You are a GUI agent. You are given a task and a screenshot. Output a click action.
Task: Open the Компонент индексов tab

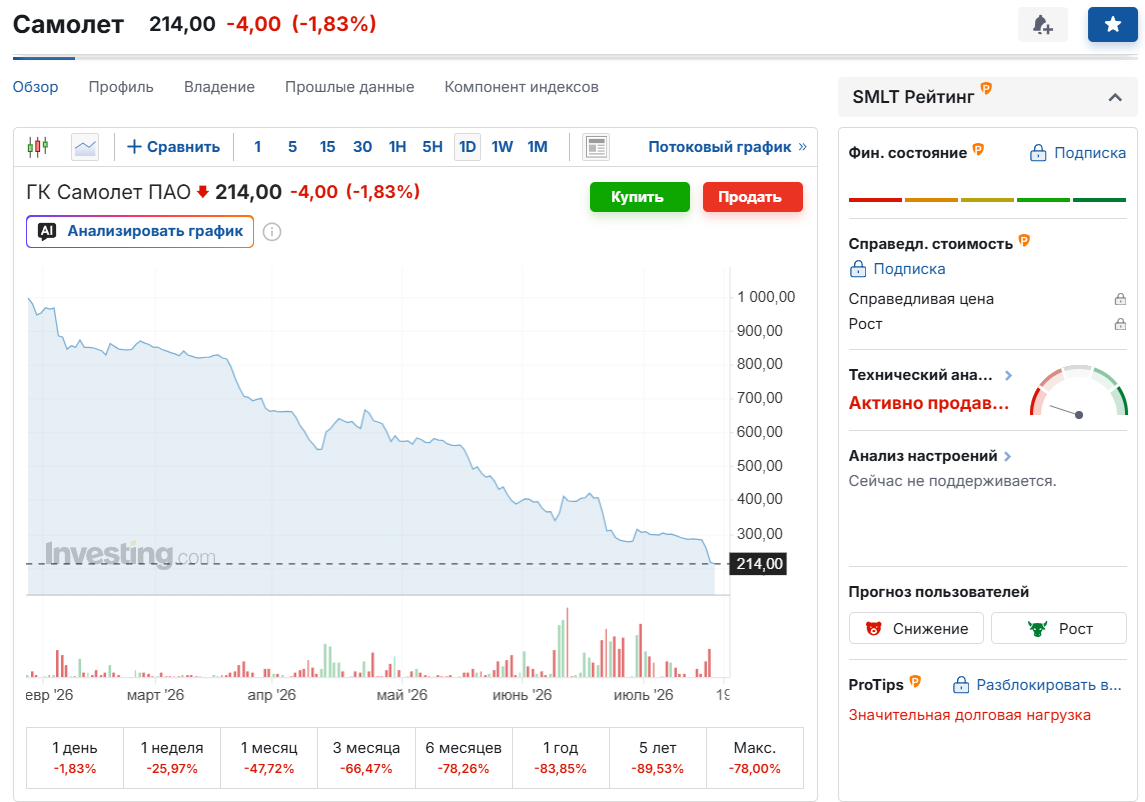(521, 87)
